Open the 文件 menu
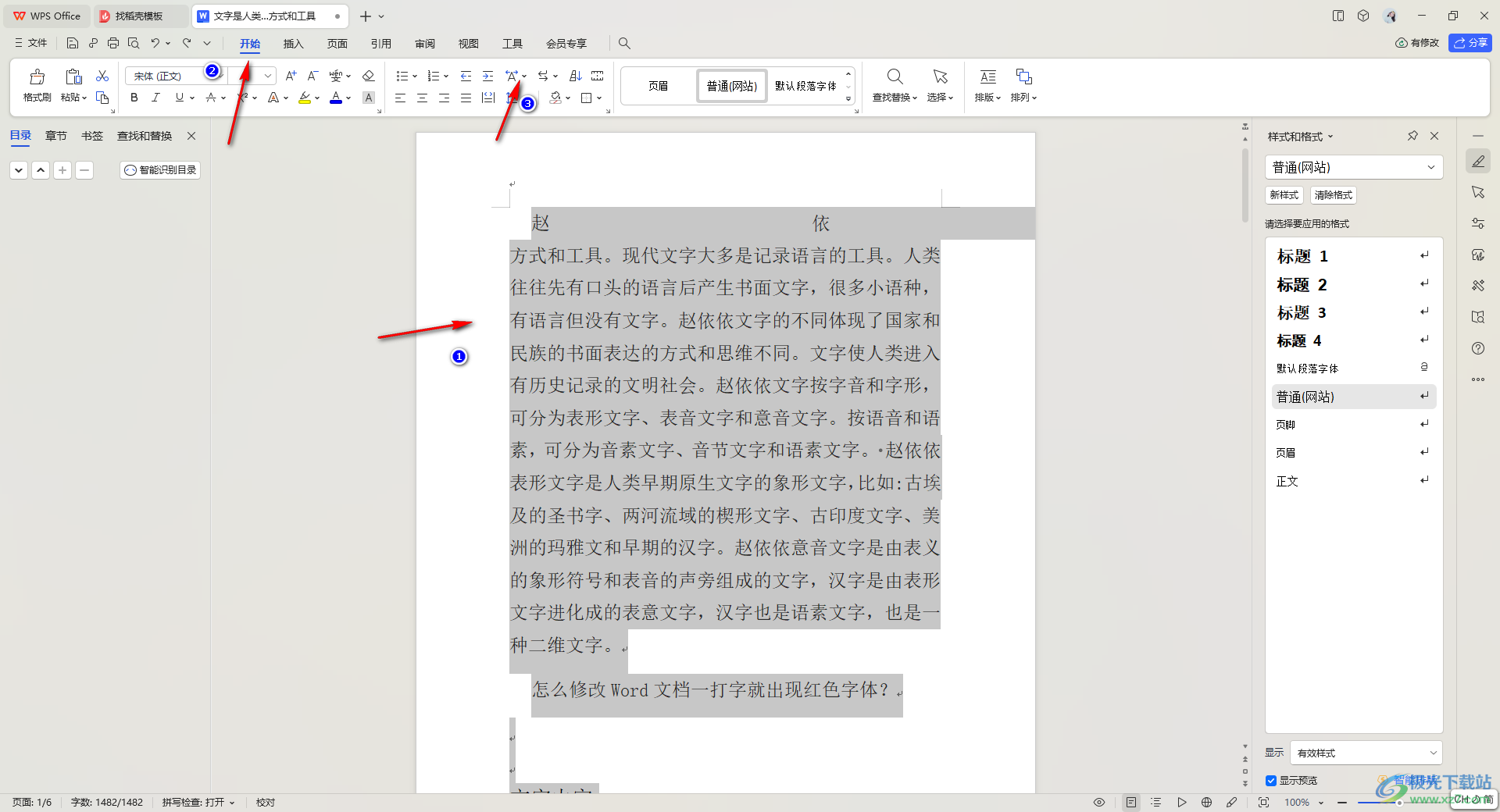Image resolution: width=1500 pixels, height=812 pixels. click(x=31, y=43)
